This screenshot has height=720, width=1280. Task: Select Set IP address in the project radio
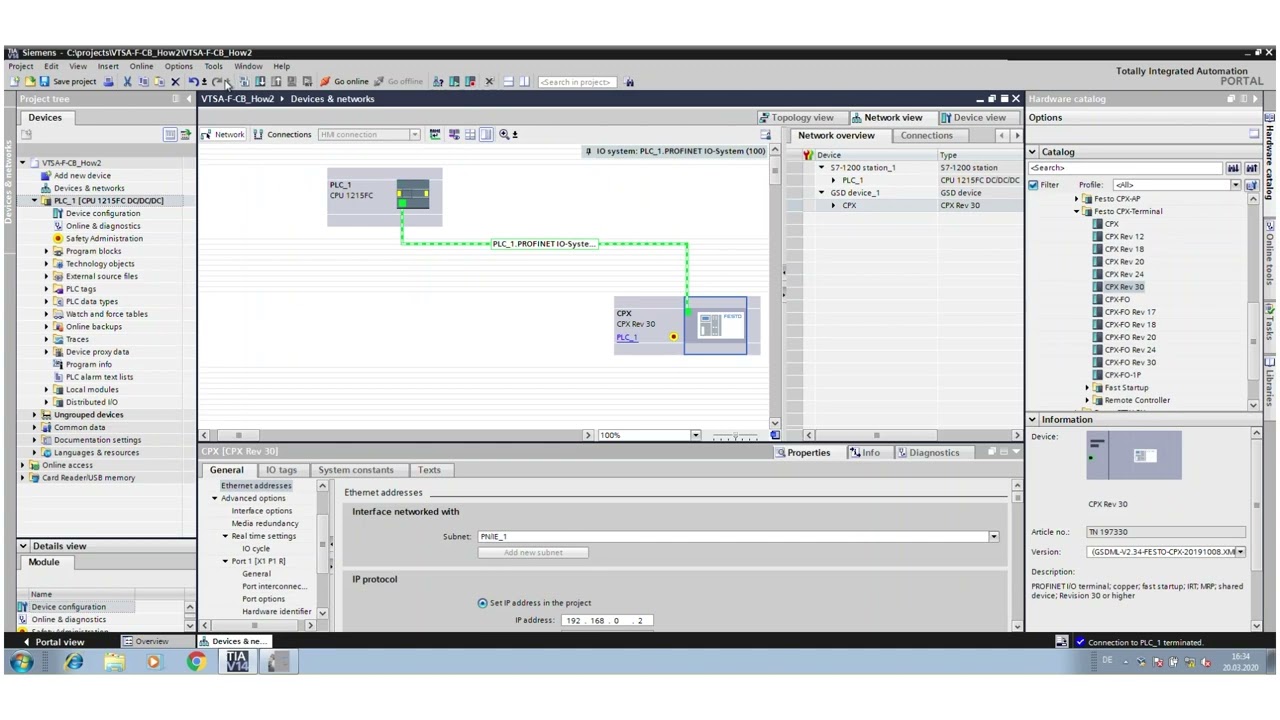483,603
